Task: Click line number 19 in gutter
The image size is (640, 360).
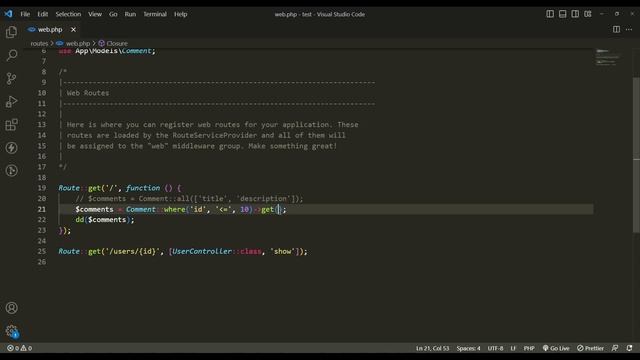Action: pyautogui.click(x=42, y=188)
